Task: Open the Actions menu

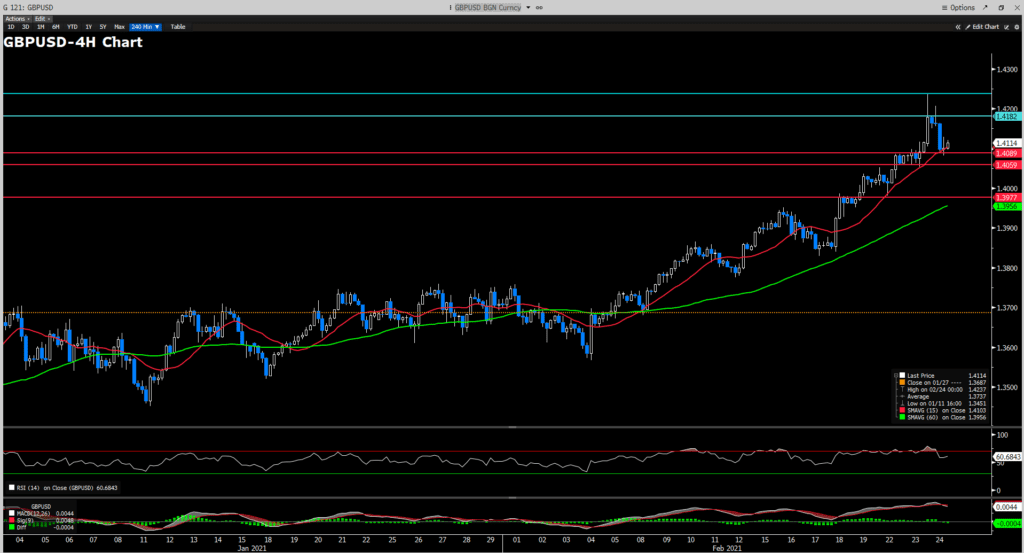Action: click(17, 19)
